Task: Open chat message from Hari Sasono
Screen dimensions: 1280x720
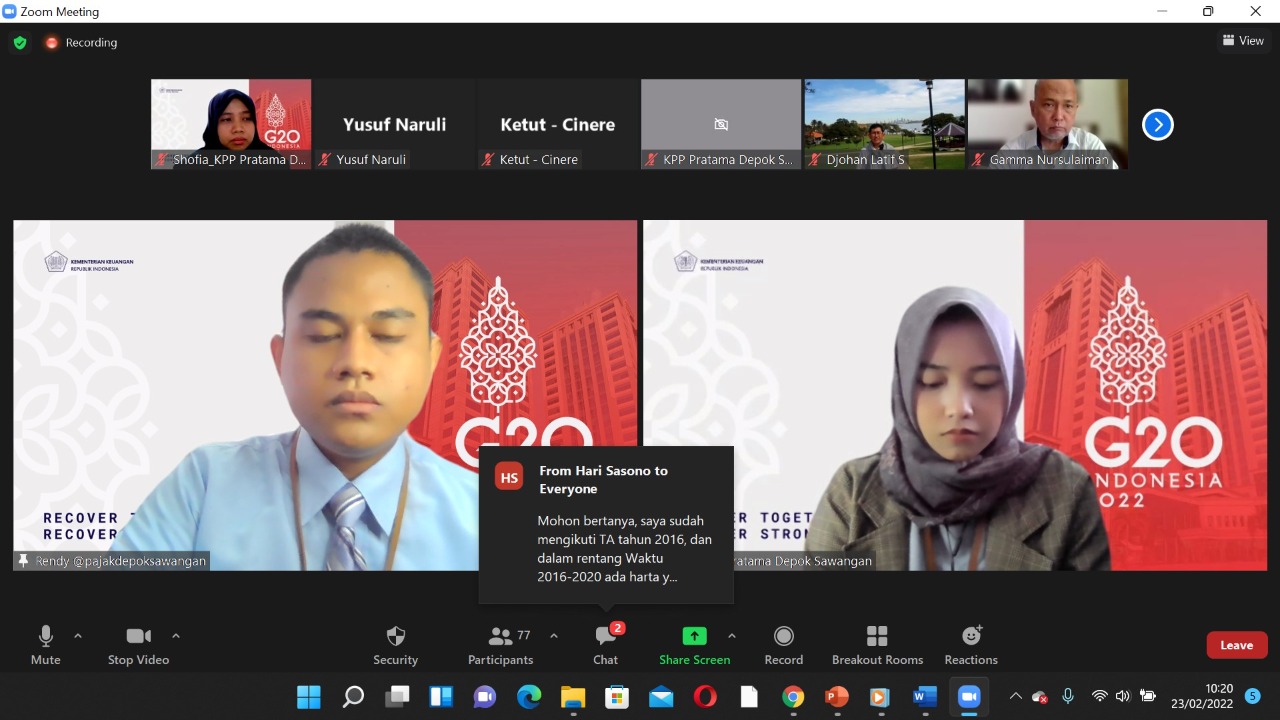Action: (x=606, y=525)
